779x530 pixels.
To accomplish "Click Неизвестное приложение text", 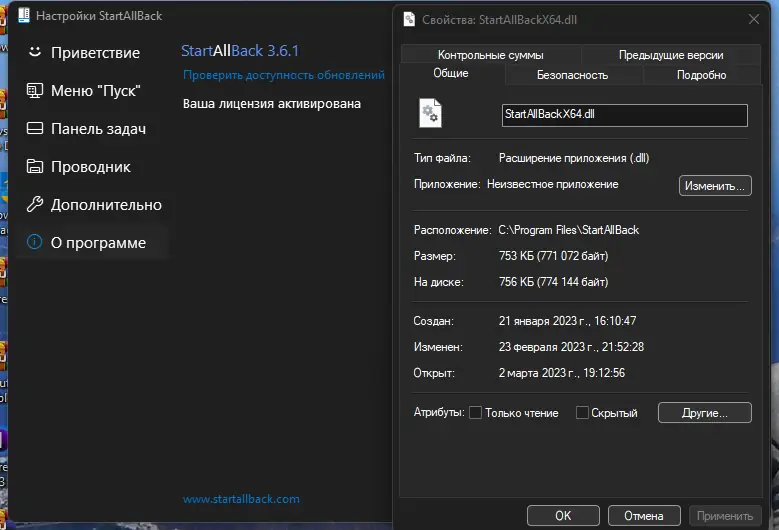I will [x=552, y=184].
